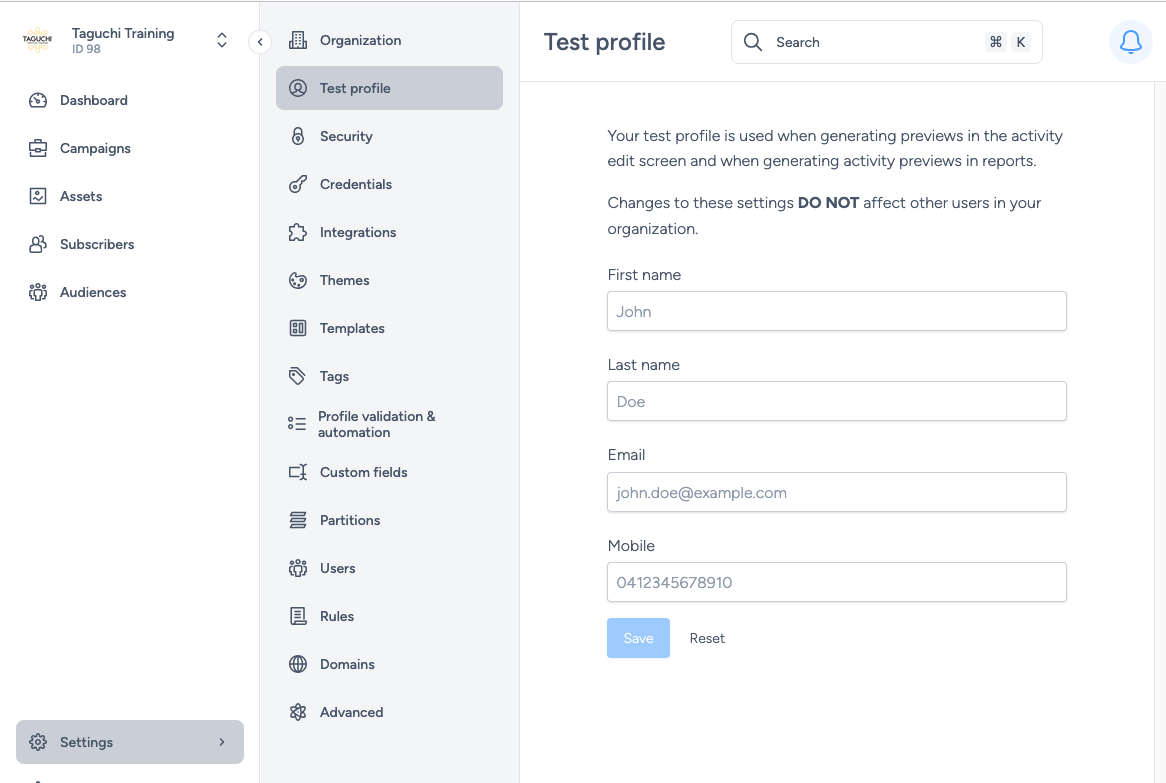The width and height of the screenshot is (1166, 783).
Task: Click the Settings gear icon
Action: click(x=38, y=742)
